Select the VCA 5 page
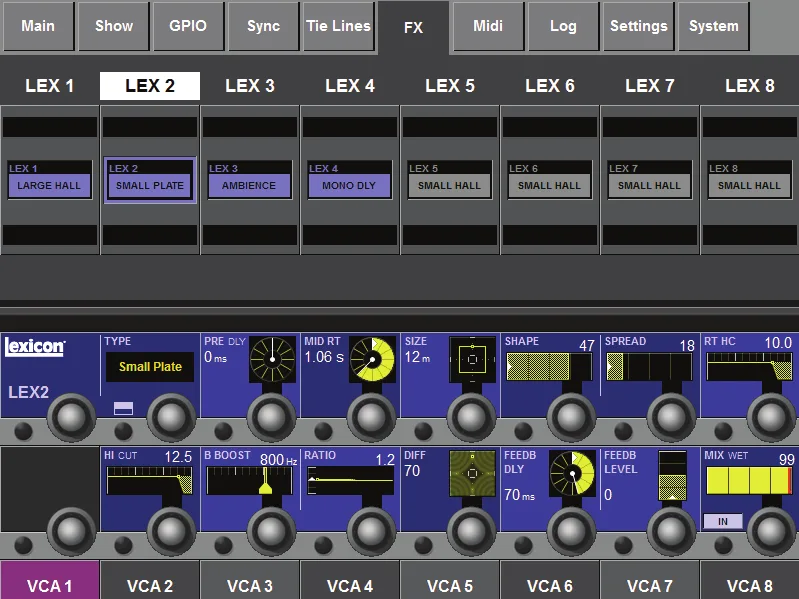The width and height of the screenshot is (799, 599). click(x=449, y=580)
